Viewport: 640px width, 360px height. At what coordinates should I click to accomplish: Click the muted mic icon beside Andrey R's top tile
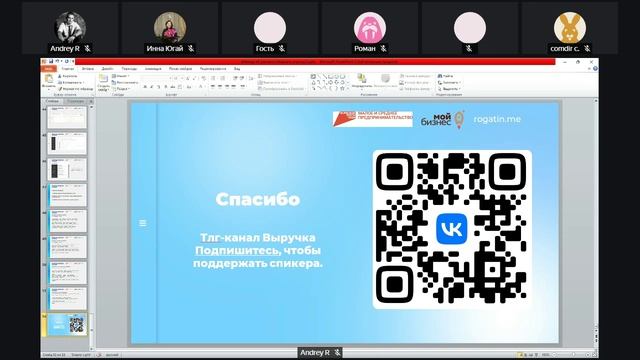[x=87, y=49]
